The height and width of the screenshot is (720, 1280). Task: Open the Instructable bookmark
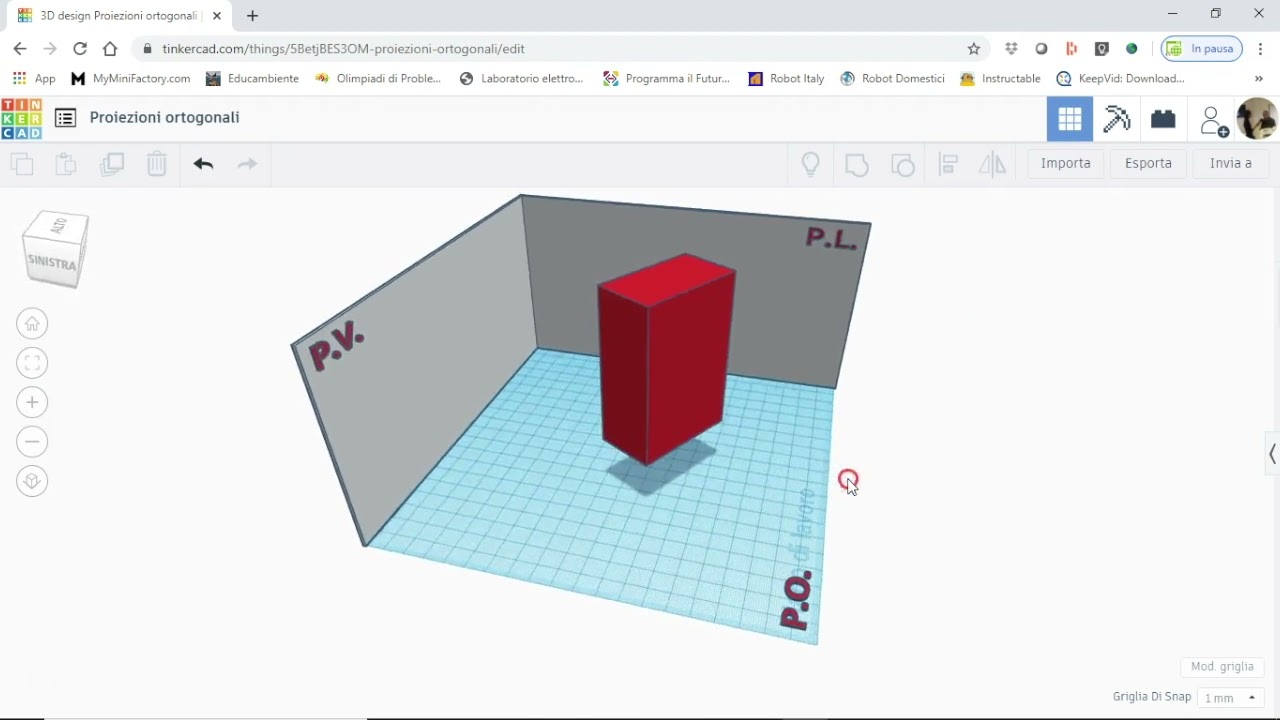(x=1000, y=78)
